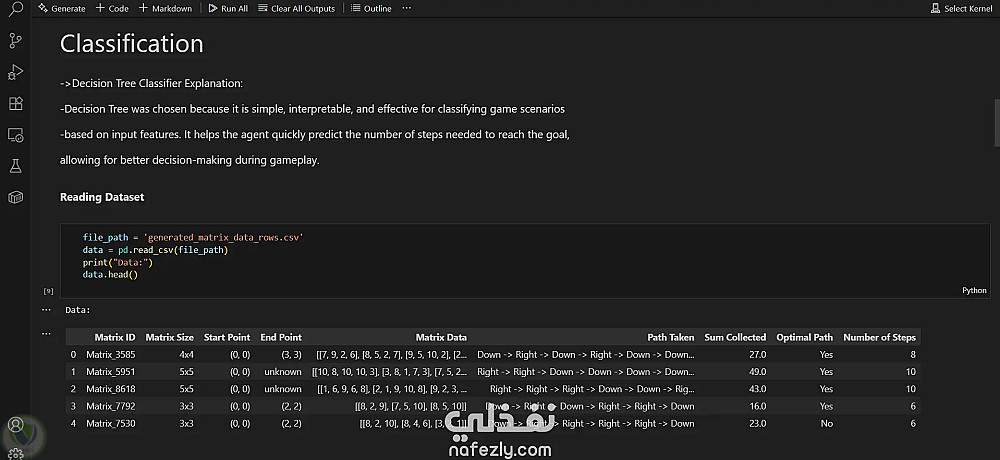The image size is (1000, 460).
Task: Click the 27.0 sum collected value
Action: pos(757,355)
